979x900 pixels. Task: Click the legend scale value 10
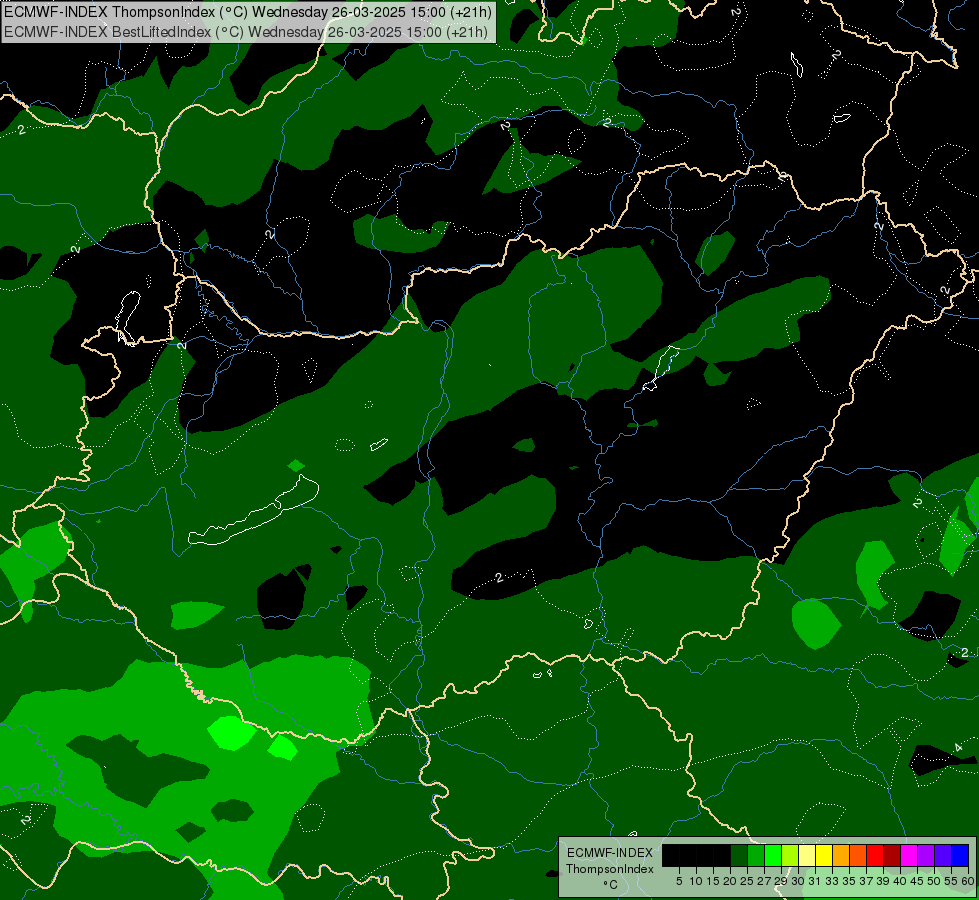pos(696,881)
